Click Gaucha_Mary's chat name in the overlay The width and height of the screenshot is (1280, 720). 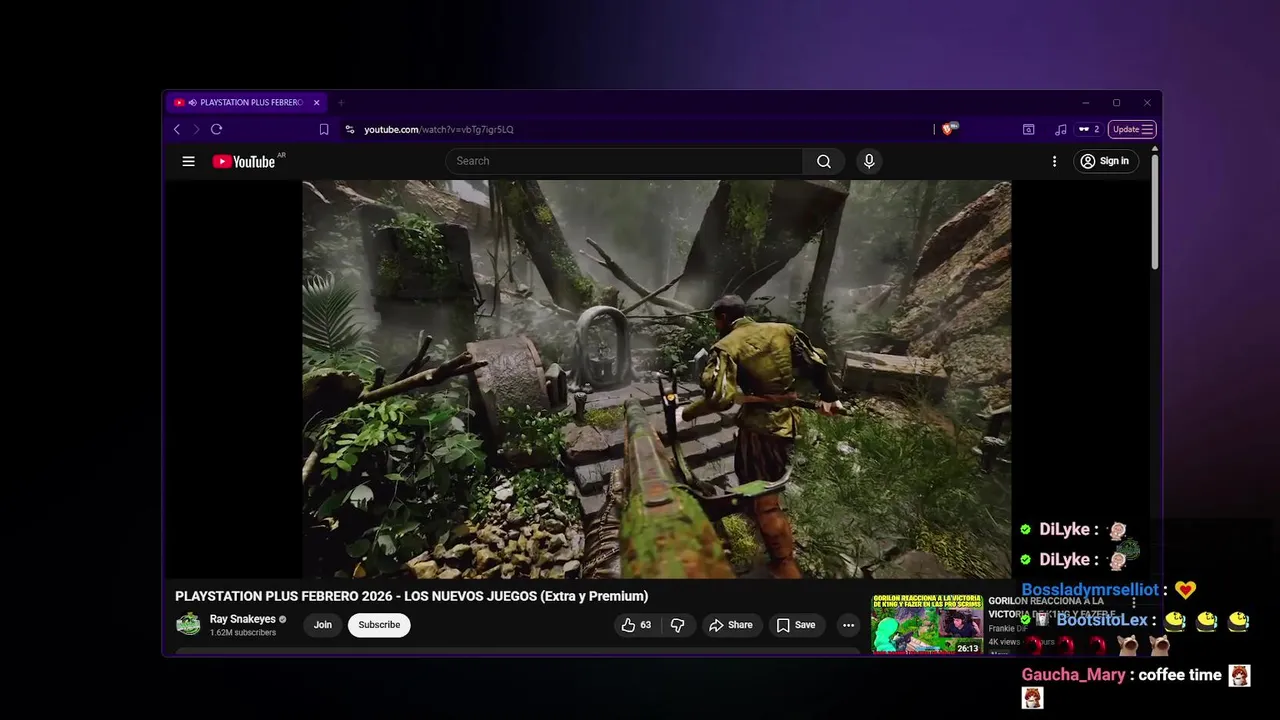1073,675
